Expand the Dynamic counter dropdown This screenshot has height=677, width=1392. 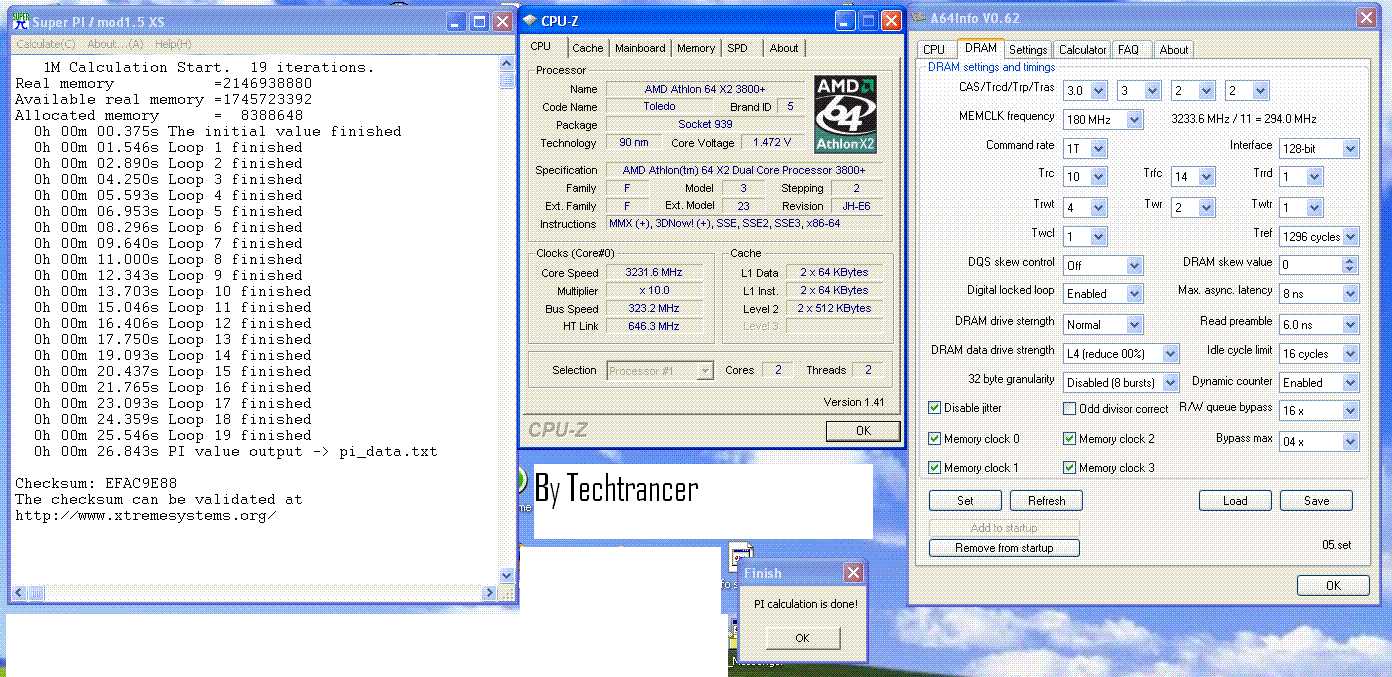[x=1350, y=383]
